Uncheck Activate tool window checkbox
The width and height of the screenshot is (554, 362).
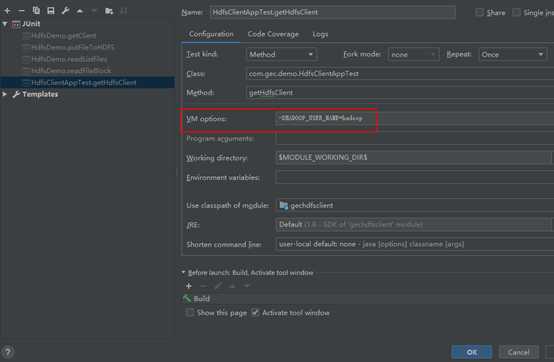(x=255, y=313)
